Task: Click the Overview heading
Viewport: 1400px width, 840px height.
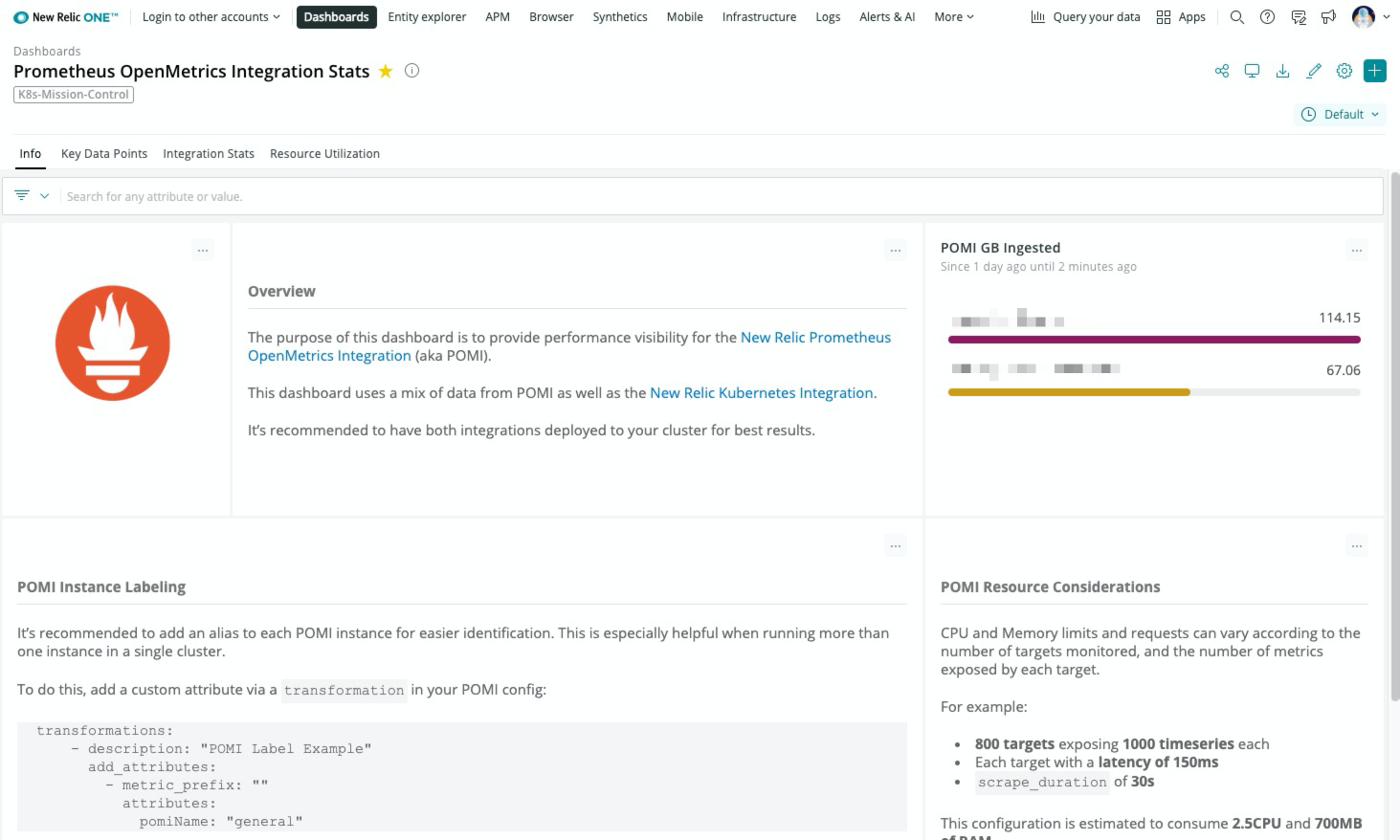Action: (281, 292)
